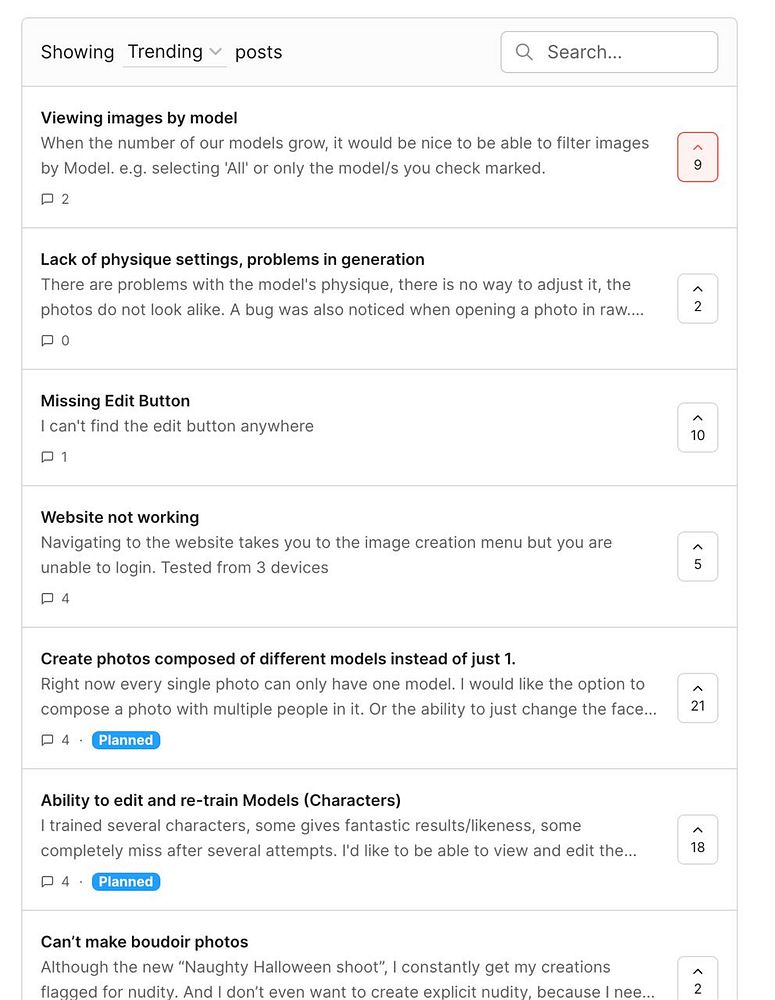775x1000 pixels.
Task: Click the search magnifier icon
Action: 524,52
